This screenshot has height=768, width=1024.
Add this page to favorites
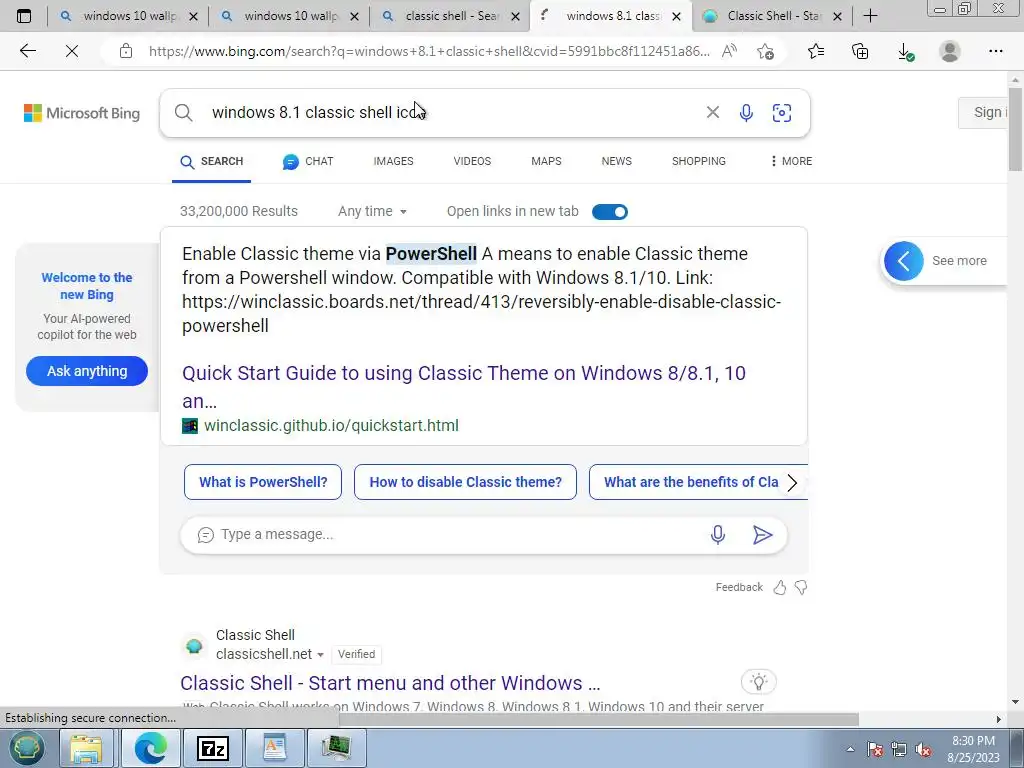[765, 51]
